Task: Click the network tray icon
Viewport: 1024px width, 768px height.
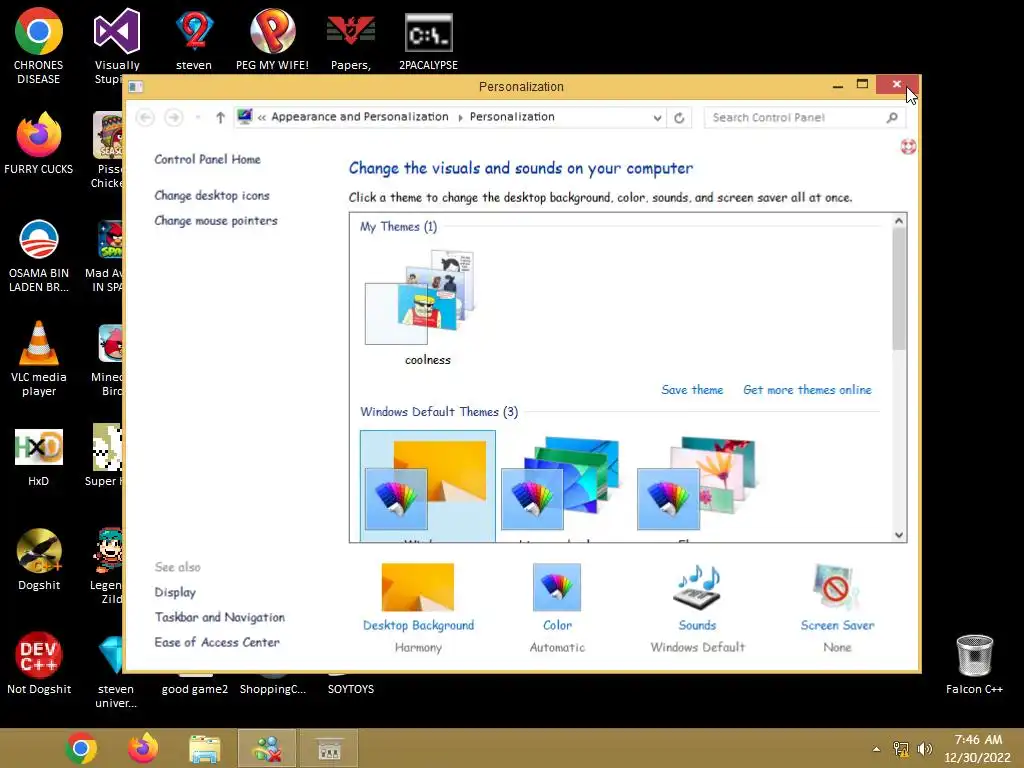Action: pos(901,749)
